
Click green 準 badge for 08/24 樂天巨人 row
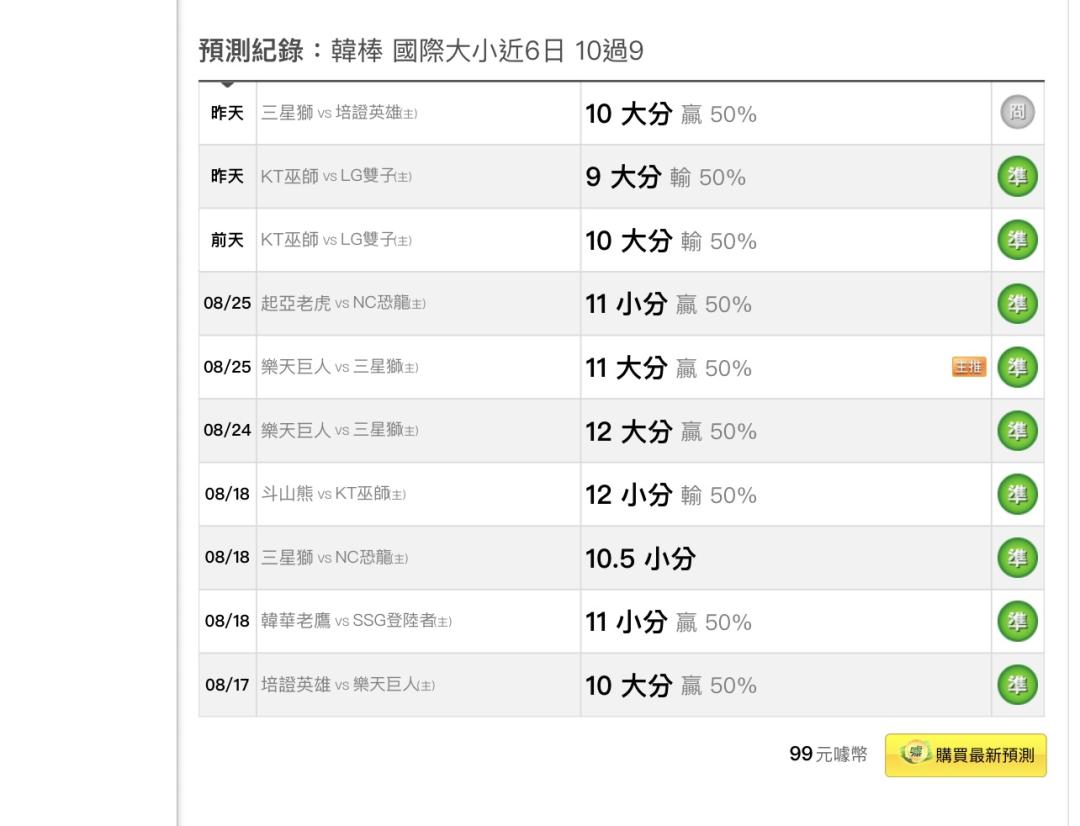coord(1017,431)
